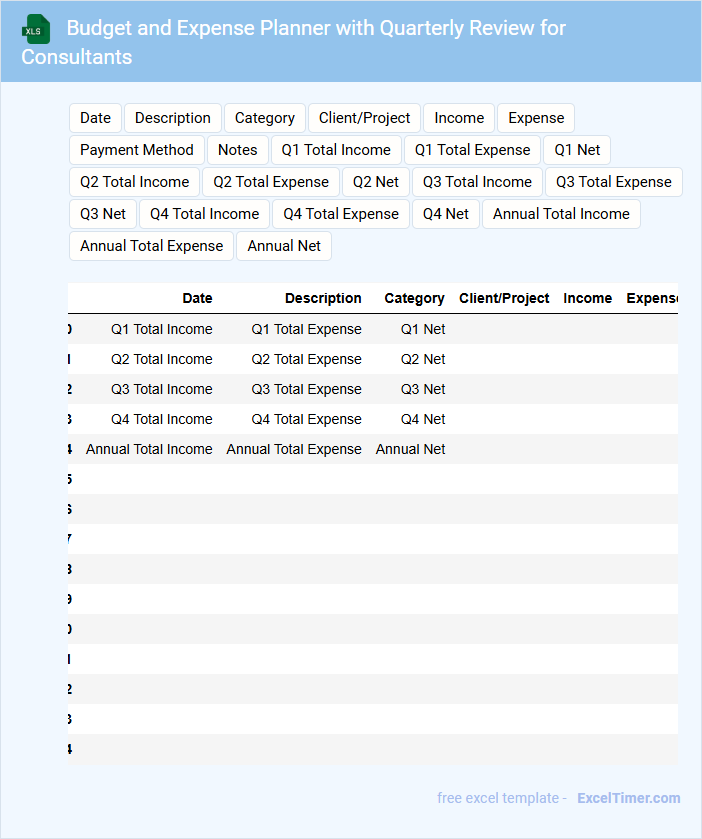
Task: Select the Q2 Total Expense table cell
Action: (306, 359)
